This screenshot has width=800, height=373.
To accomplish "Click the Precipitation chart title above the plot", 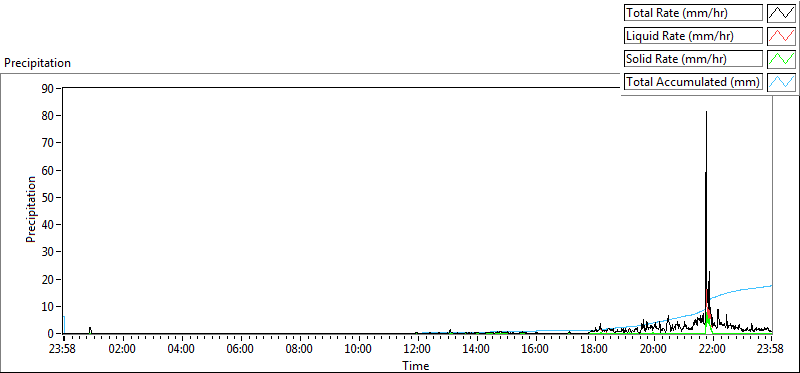I will coord(37,63).
